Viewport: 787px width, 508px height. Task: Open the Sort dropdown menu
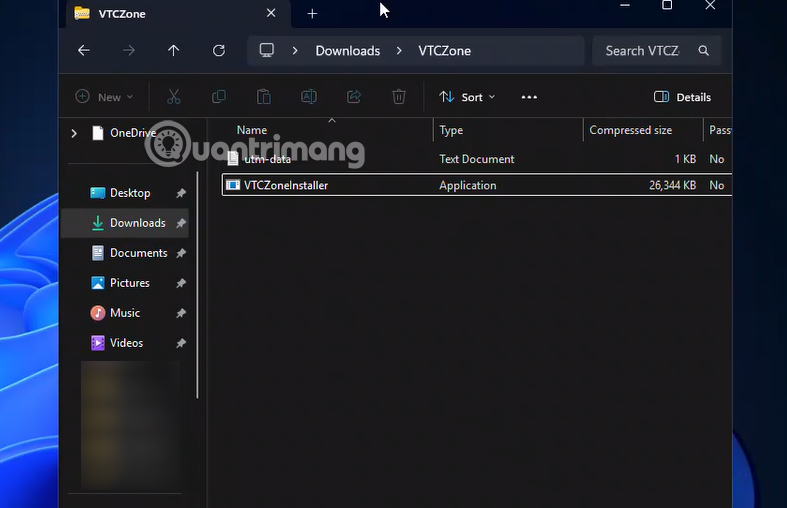(467, 97)
